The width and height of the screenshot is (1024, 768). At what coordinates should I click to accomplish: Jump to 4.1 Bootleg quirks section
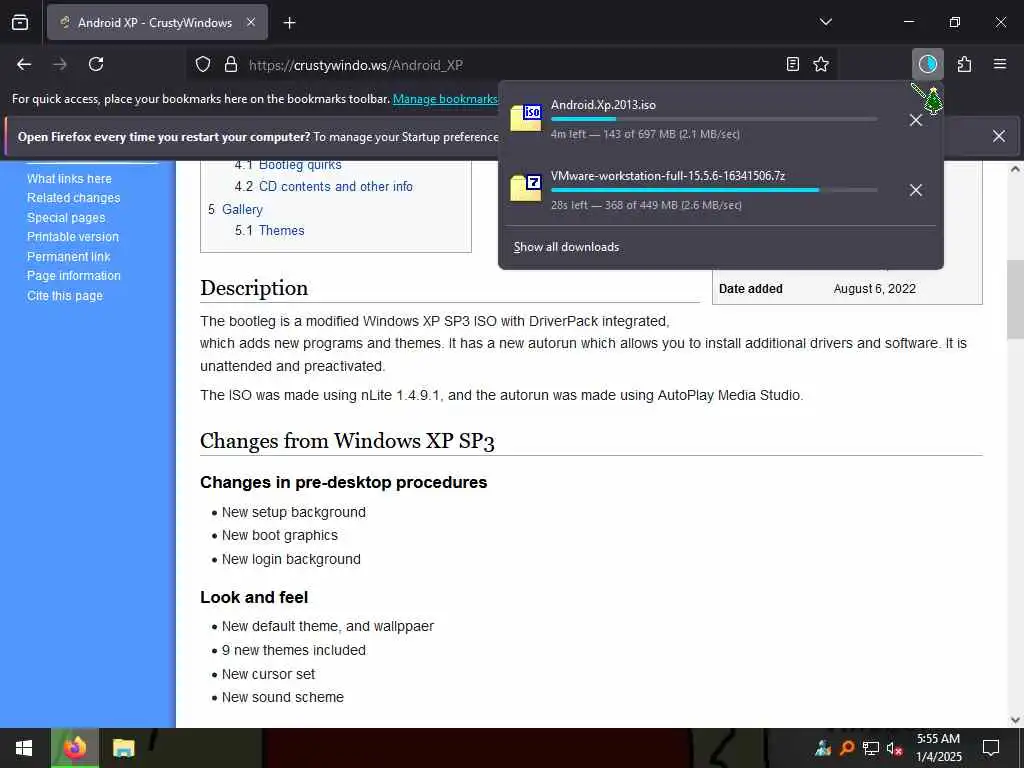(x=288, y=165)
